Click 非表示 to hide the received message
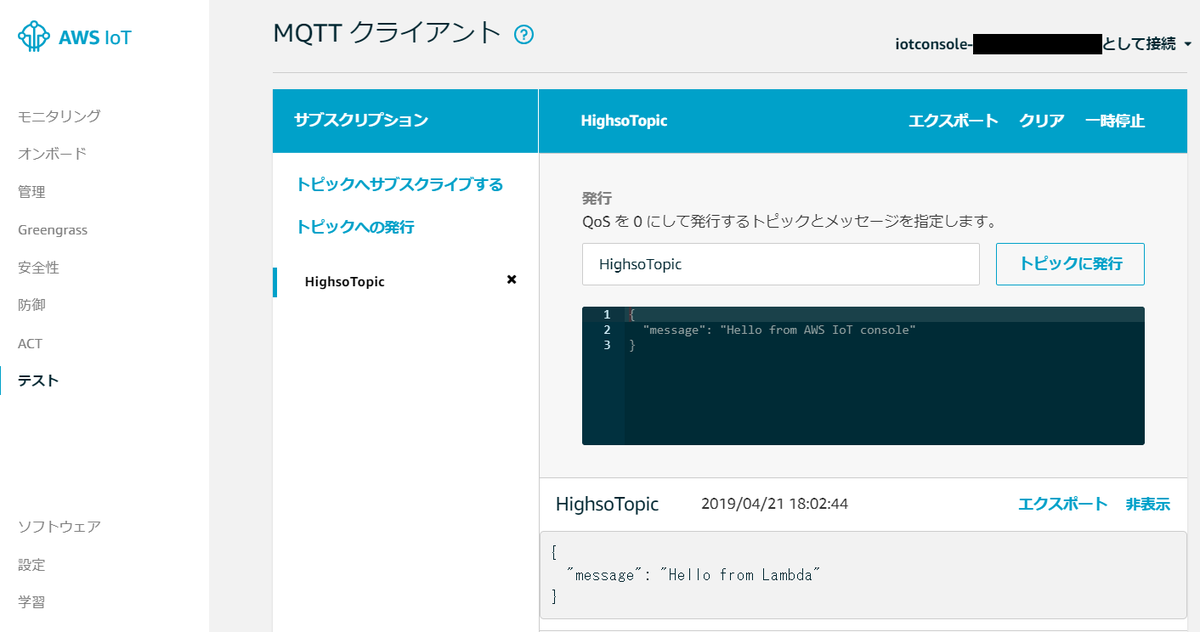This screenshot has height=632, width=1200. 1148,504
